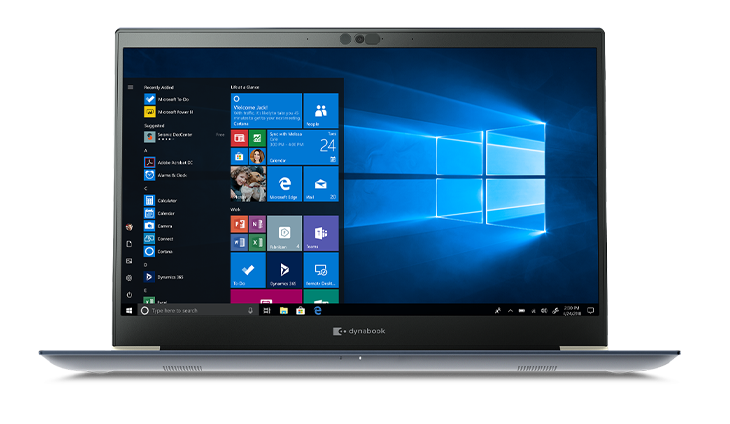Click the volume speaker icon in tray

click(544, 310)
